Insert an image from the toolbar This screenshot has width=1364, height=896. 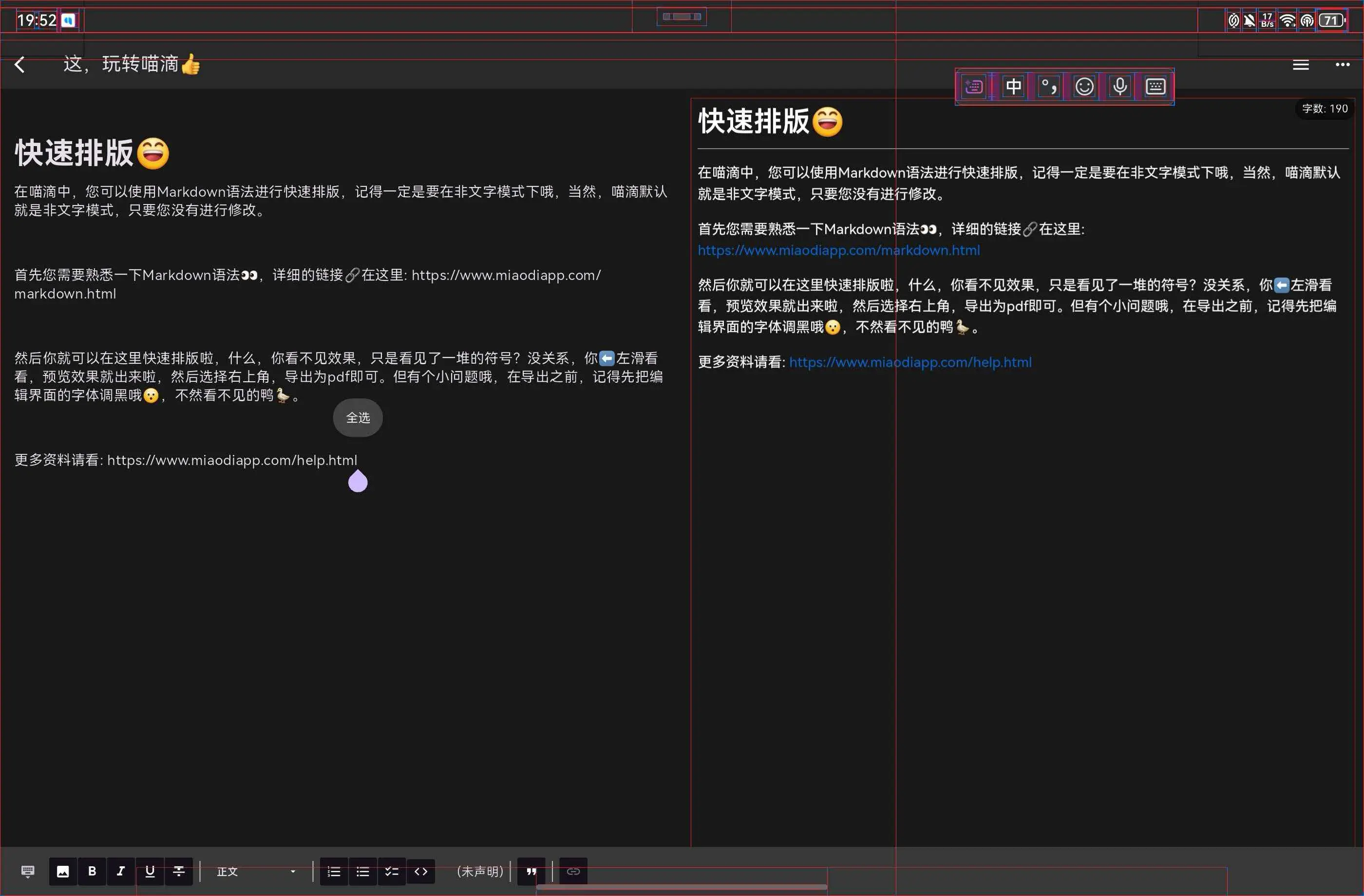pos(63,871)
